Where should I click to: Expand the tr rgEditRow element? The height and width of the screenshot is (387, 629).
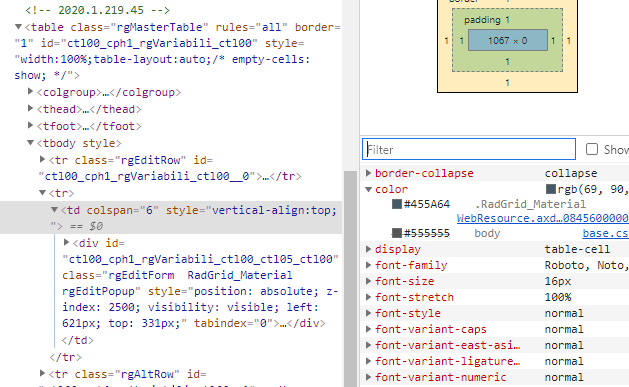(42, 159)
